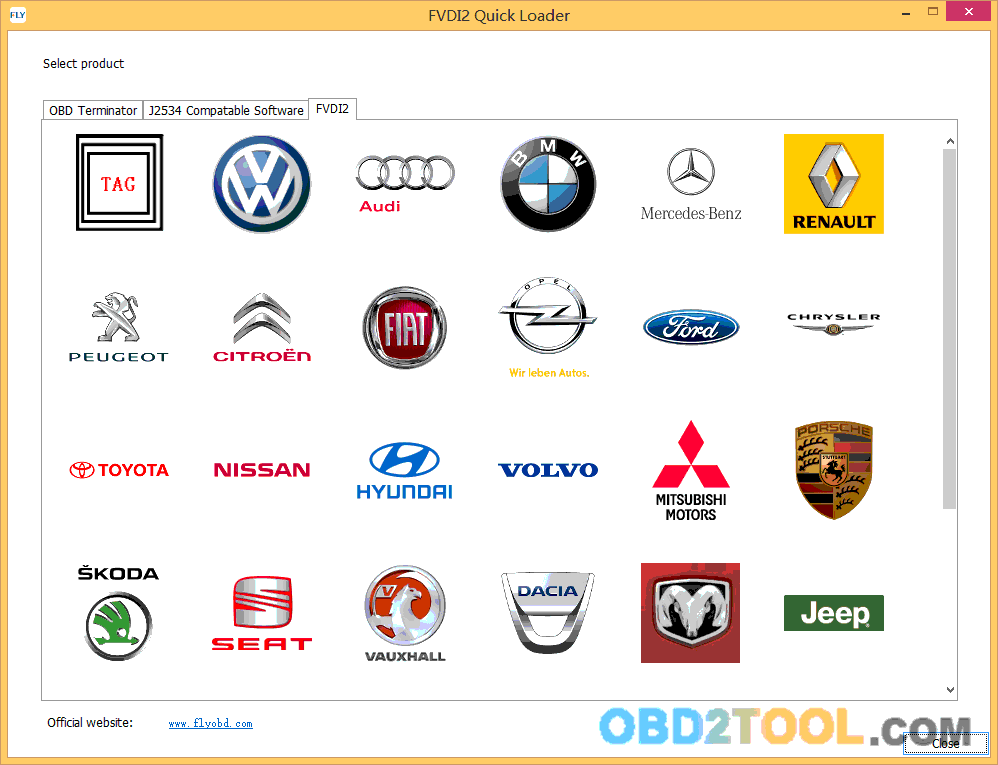Select the Renault logo
This screenshot has height=765, width=998.
point(834,184)
